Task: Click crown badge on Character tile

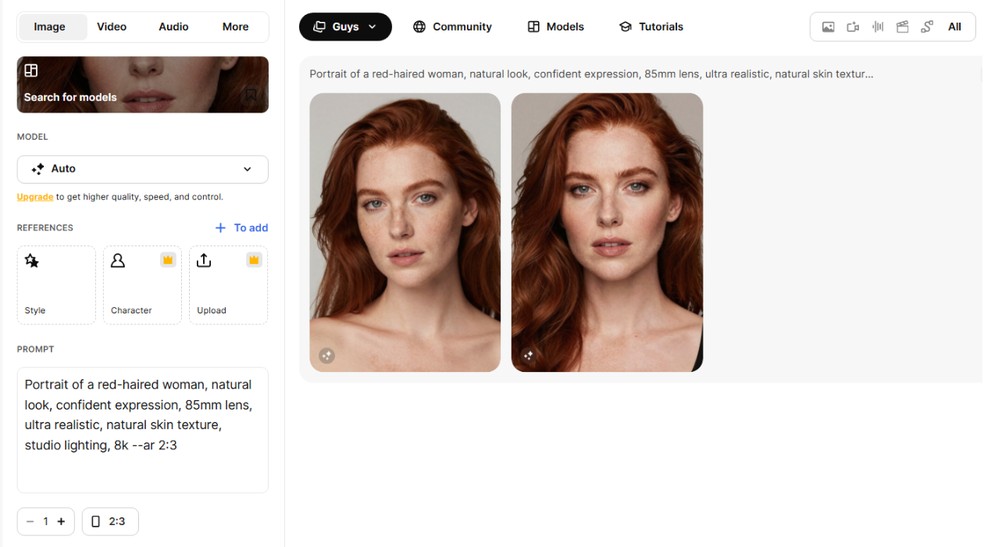Action: [x=168, y=260]
